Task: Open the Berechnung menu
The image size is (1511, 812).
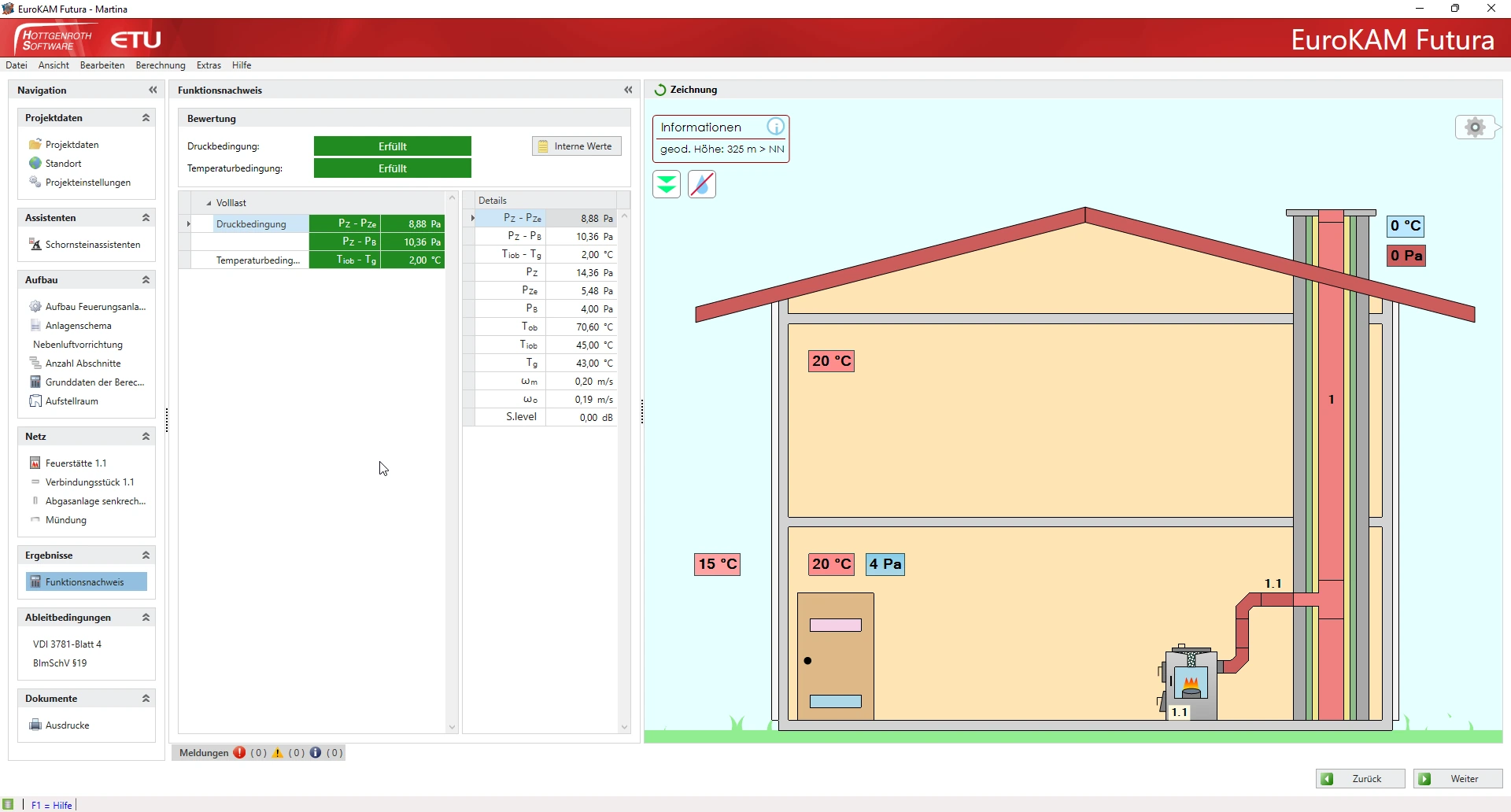Action: tap(161, 65)
